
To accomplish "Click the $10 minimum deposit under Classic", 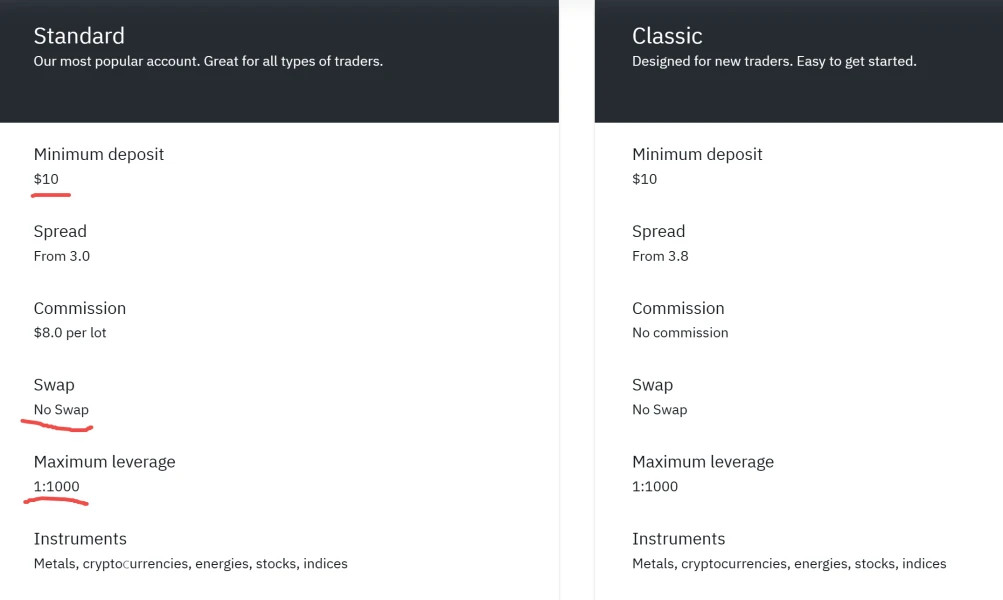I will coord(645,179).
